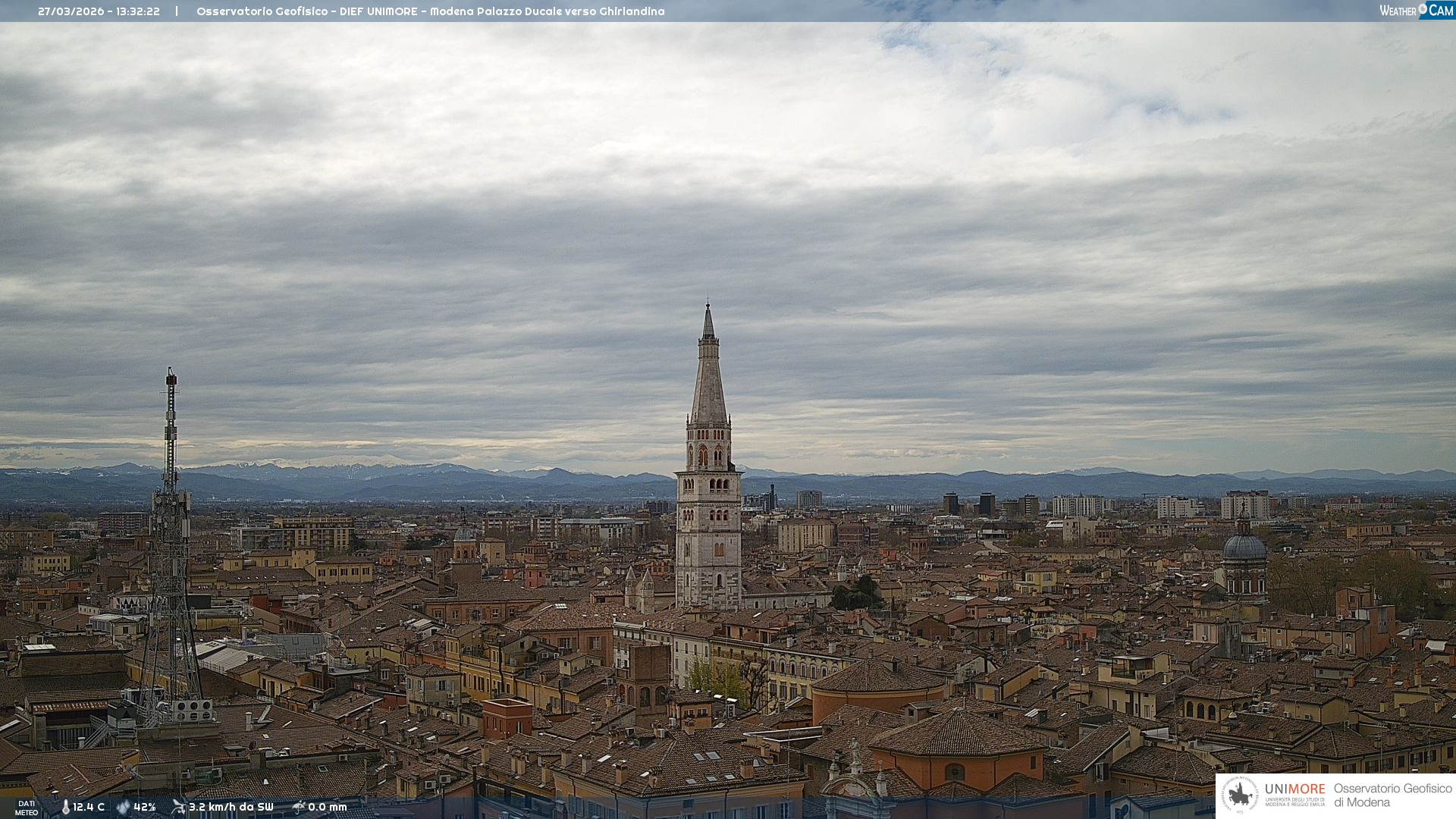Click the rain umbrella precipitation icon

(x=298, y=807)
